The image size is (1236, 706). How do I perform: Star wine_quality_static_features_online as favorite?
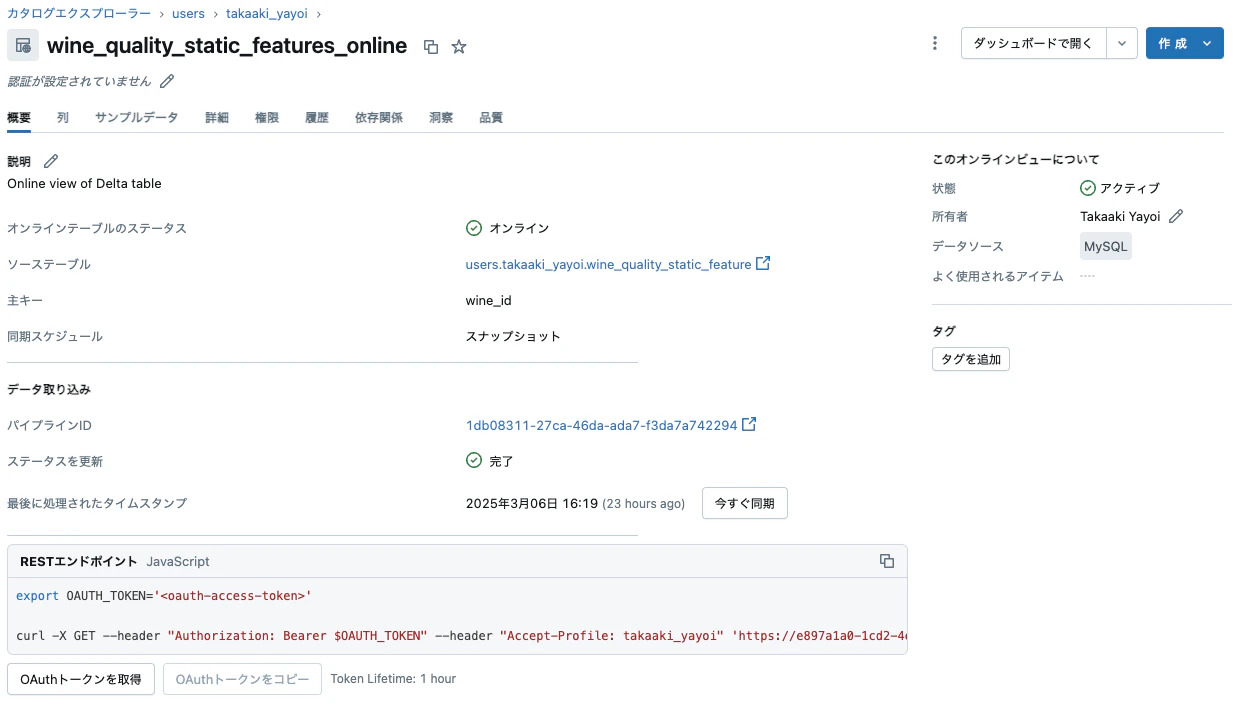(459, 47)
